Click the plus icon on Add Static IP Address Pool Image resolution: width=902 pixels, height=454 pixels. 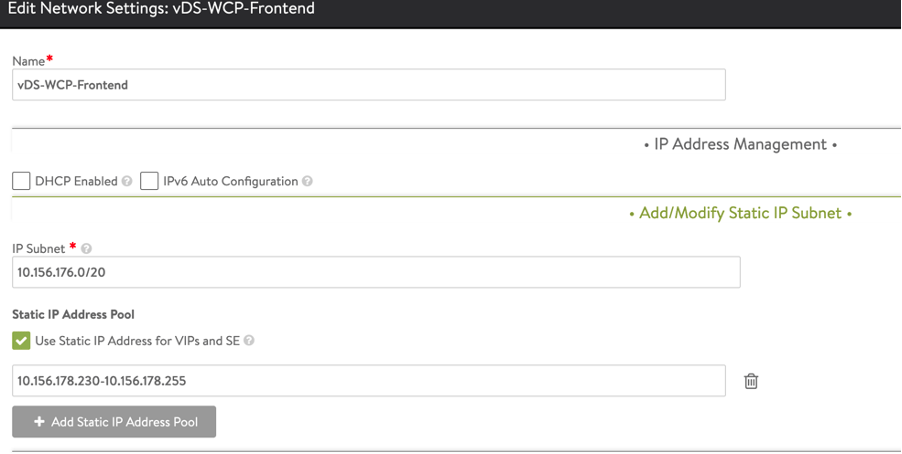[40, 422]
